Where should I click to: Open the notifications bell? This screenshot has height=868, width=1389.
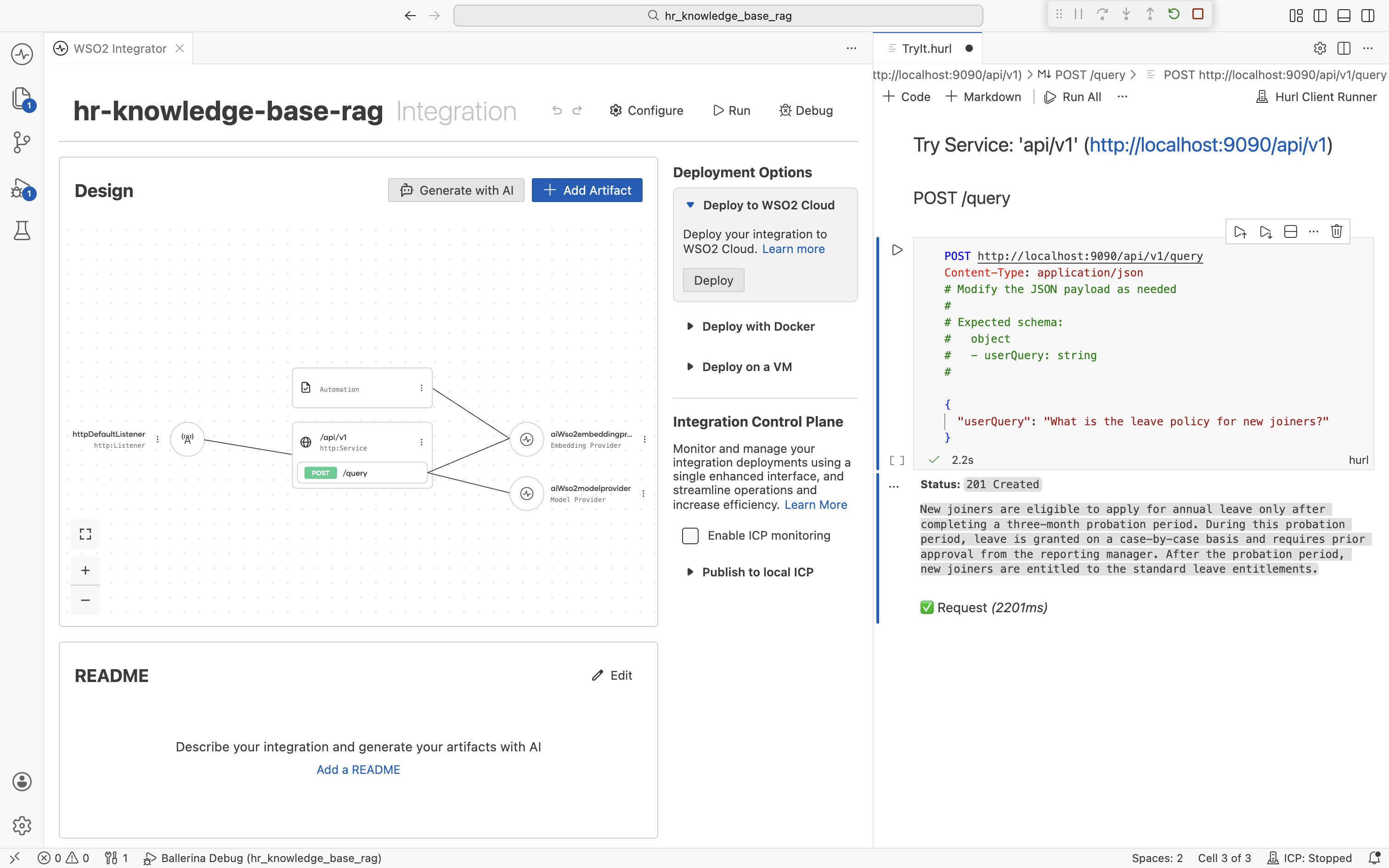pos(1374,858)
